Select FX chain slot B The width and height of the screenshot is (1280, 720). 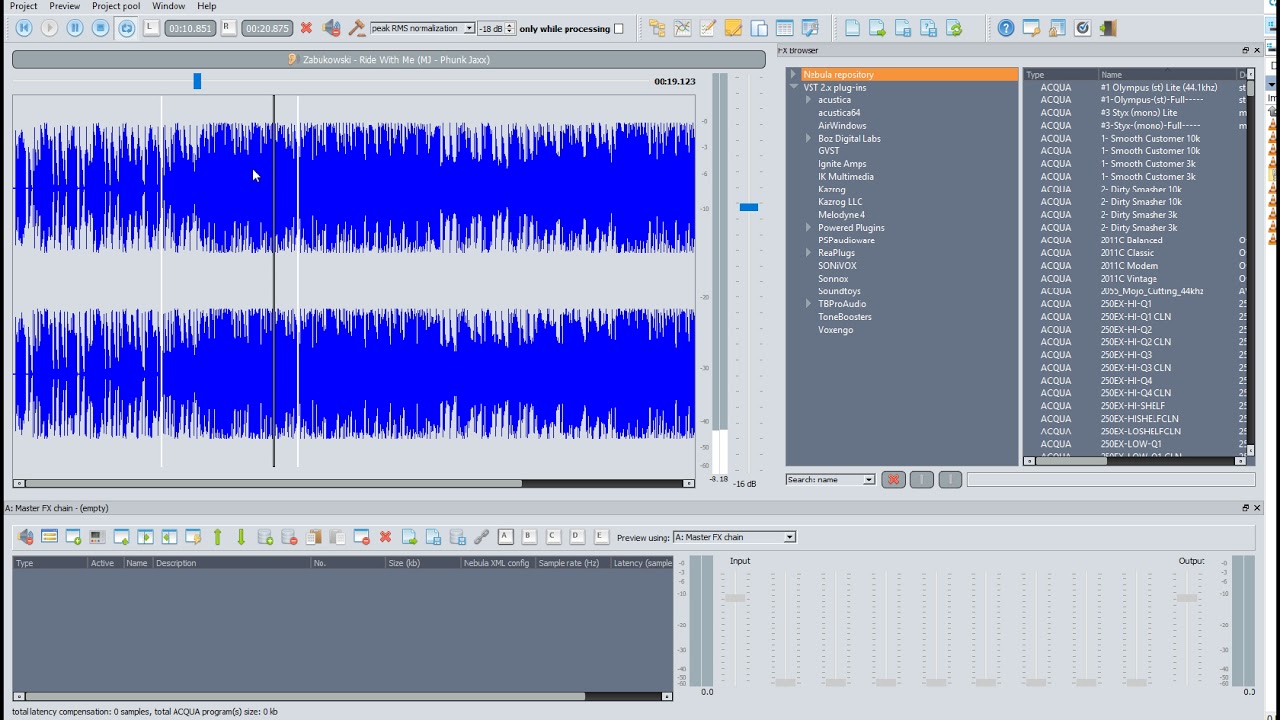tap(529, 537)
